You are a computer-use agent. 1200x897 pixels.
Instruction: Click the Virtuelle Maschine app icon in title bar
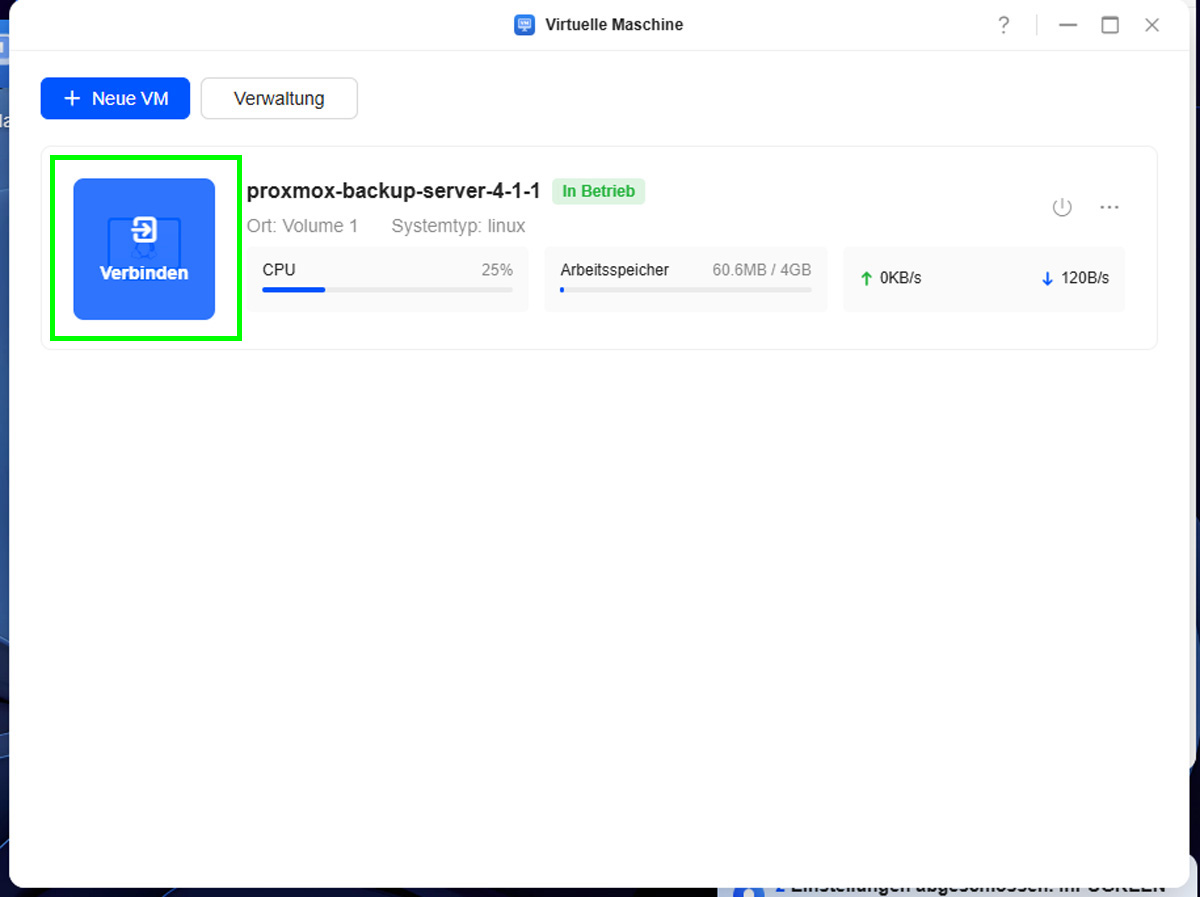[524, 25]
